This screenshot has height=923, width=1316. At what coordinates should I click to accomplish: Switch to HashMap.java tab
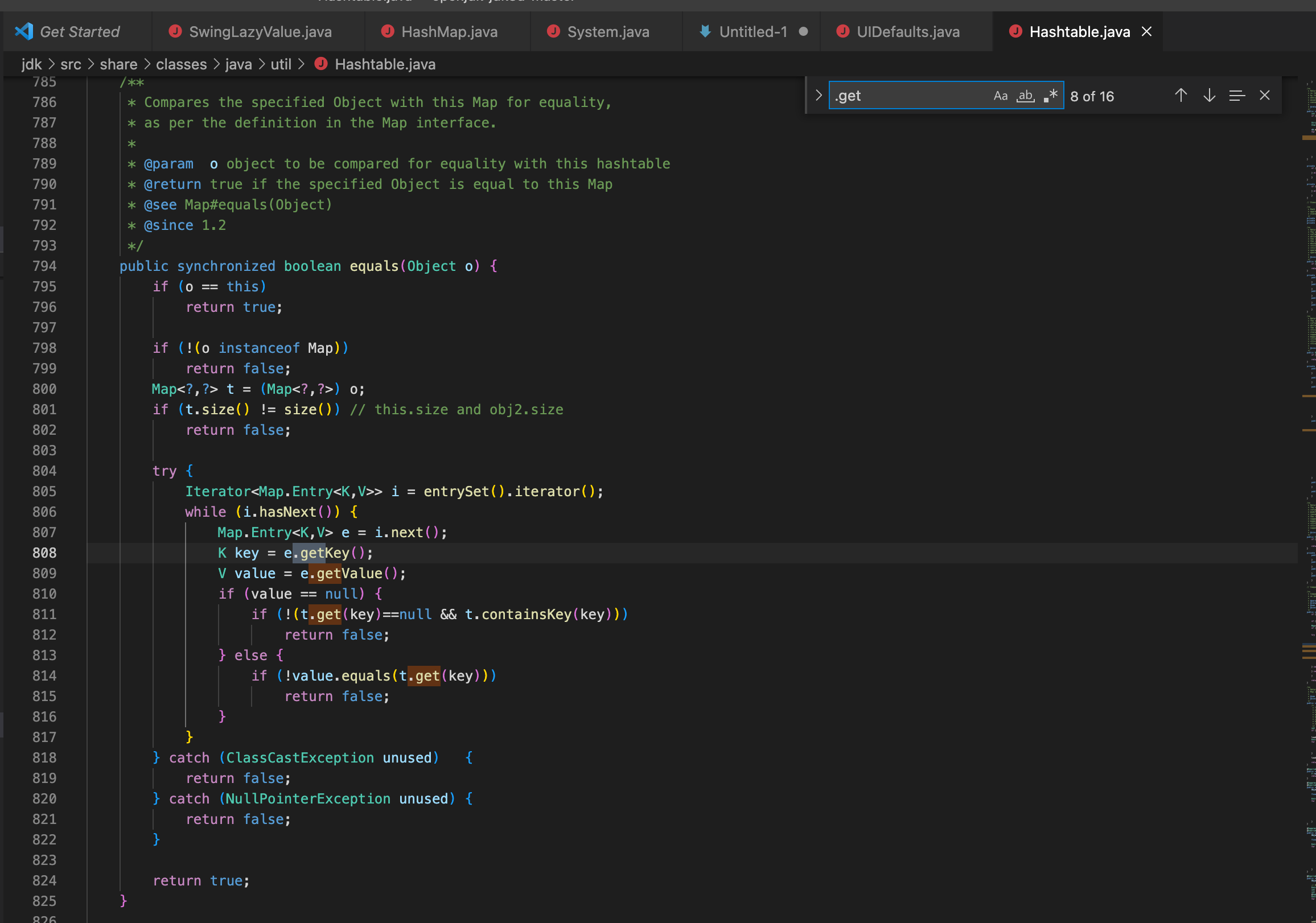pyautogui.click(x=449, y=31)
